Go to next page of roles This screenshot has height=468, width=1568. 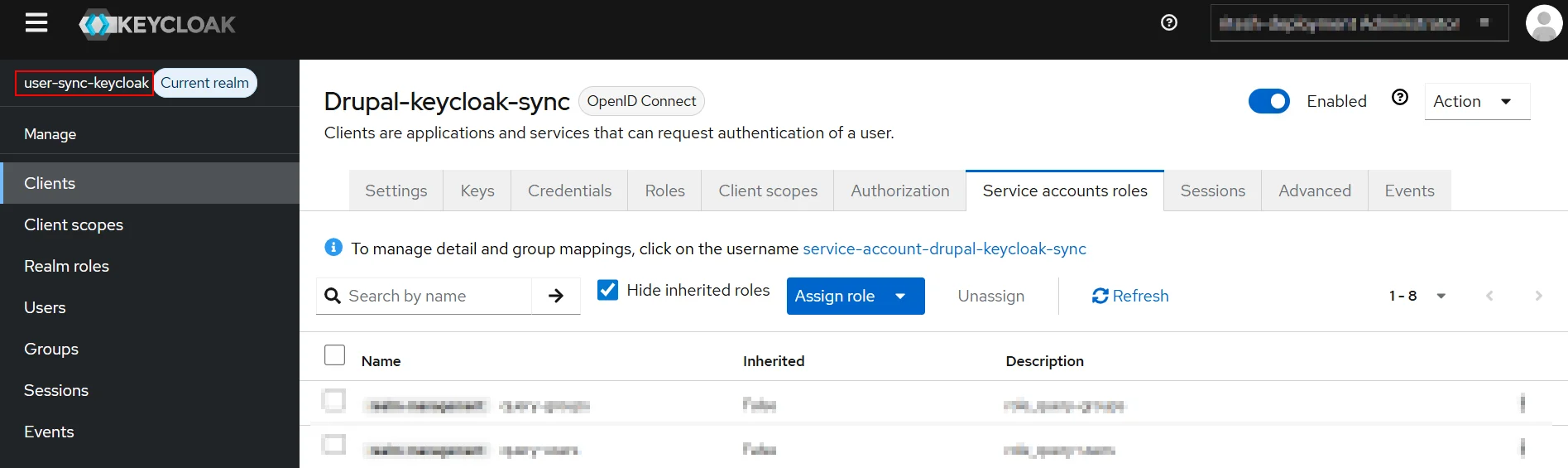click(1538, 296)
